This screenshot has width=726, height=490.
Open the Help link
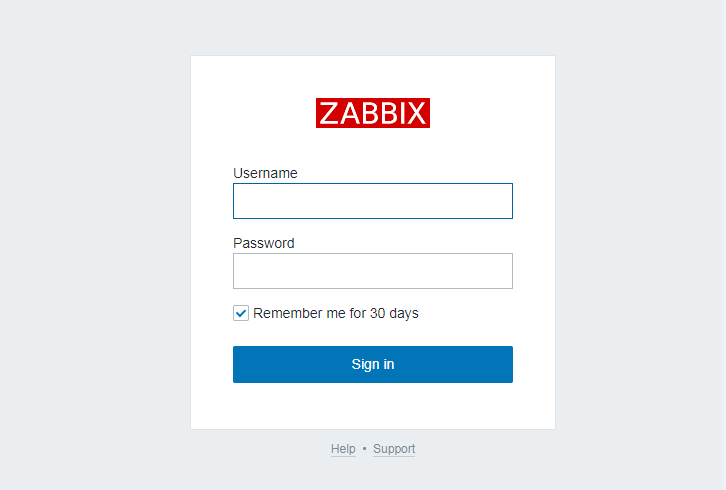pyautogui.click(x=343, y=449)
